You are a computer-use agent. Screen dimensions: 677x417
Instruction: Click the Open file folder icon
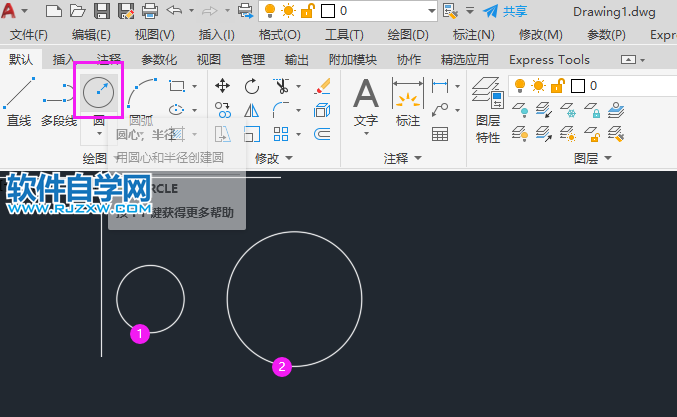pyautogui.click(x=77, y=11)
